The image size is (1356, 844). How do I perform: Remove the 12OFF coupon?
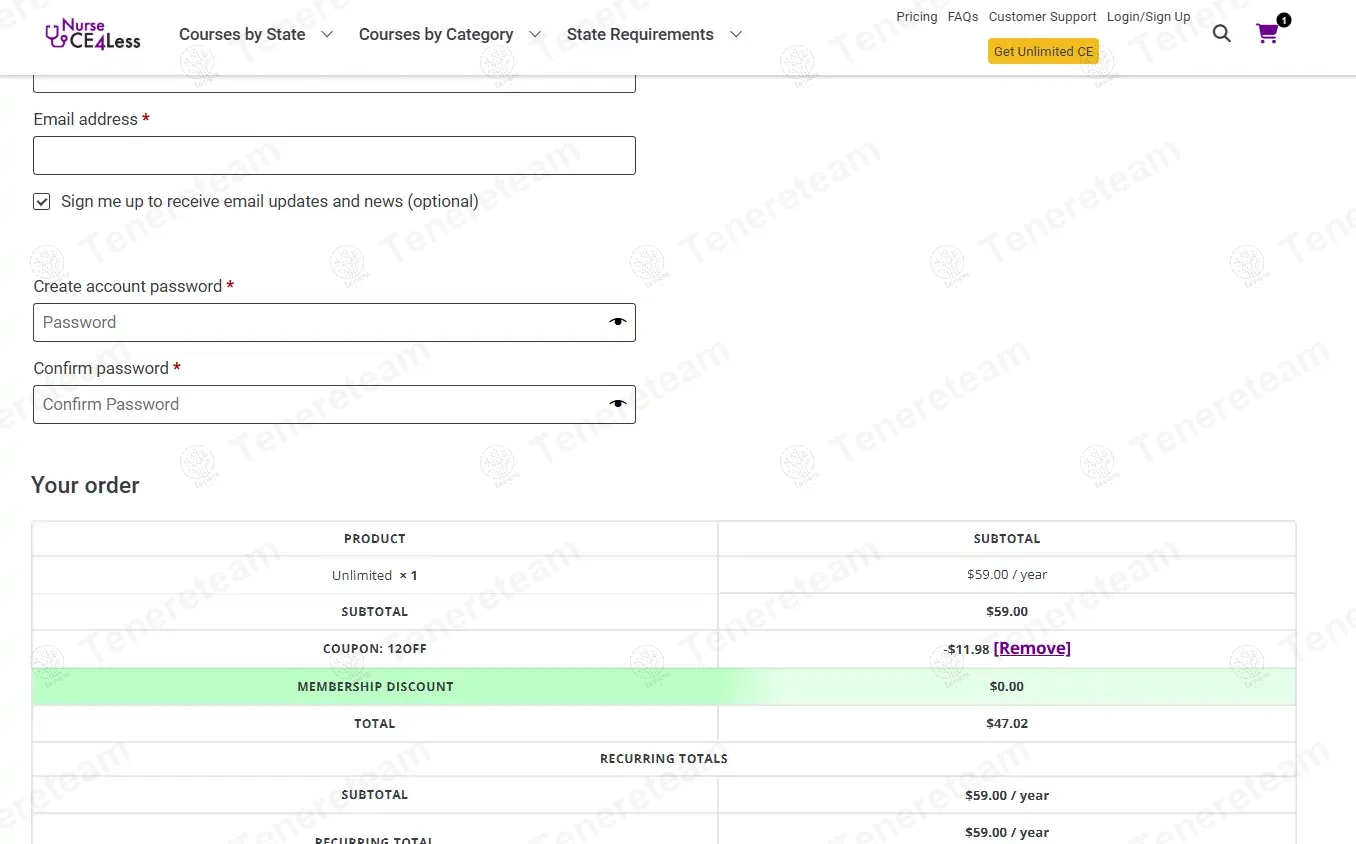1031,648
